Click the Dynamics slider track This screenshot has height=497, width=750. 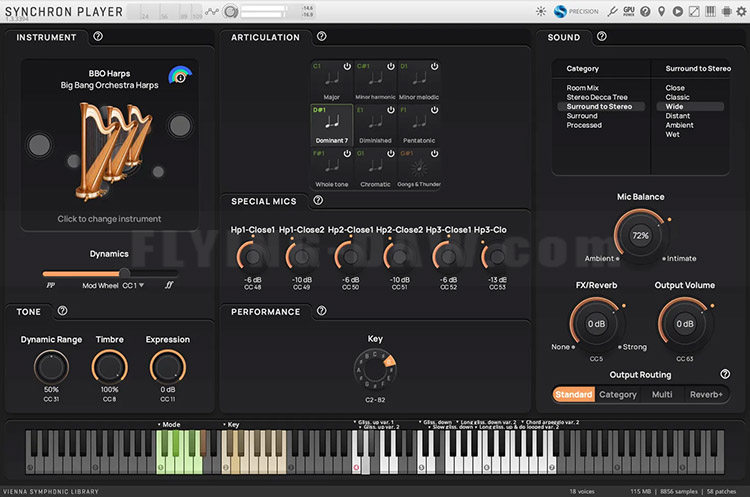coord(110,273)
